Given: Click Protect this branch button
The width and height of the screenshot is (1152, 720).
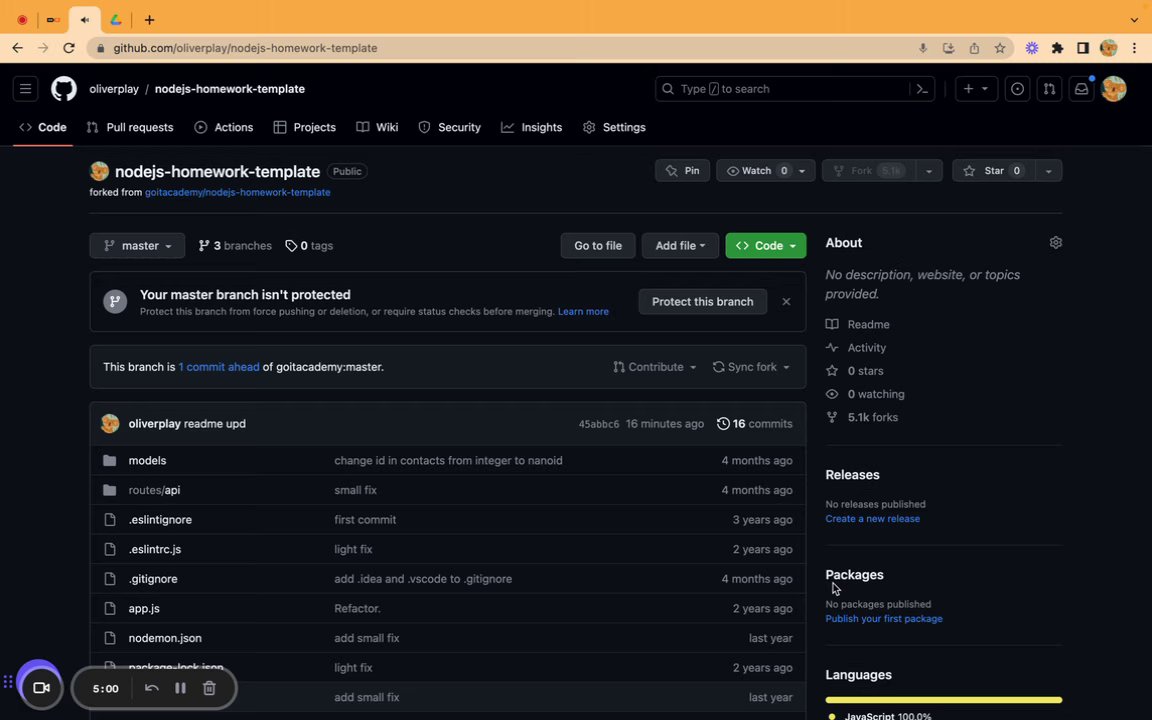Looking at the screenshot, I should coord(702,302).
